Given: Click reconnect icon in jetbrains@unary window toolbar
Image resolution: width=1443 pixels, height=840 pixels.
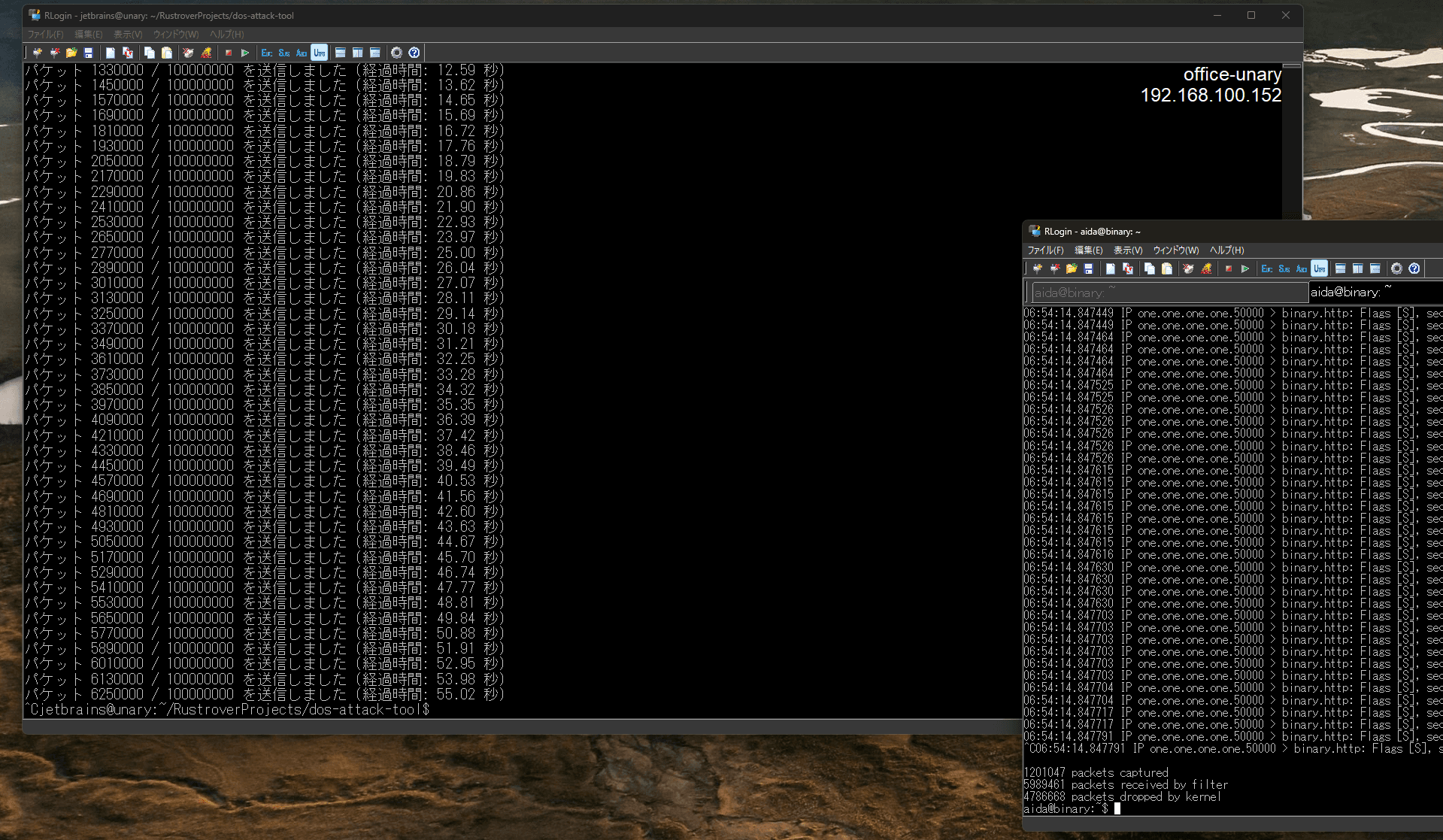Looking at the screenshot, I should (x=128, y=53).
